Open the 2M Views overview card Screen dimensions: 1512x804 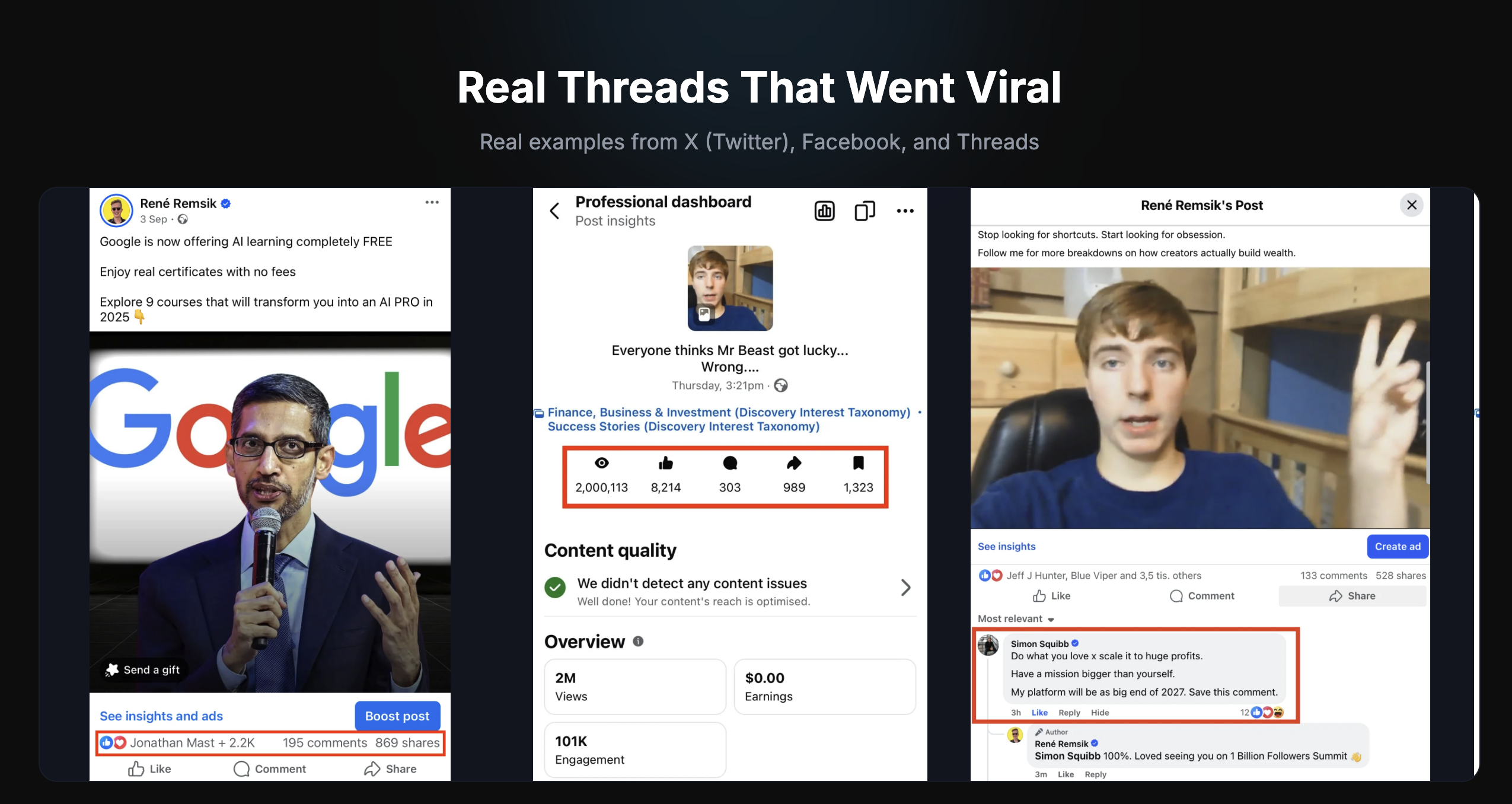635,687
